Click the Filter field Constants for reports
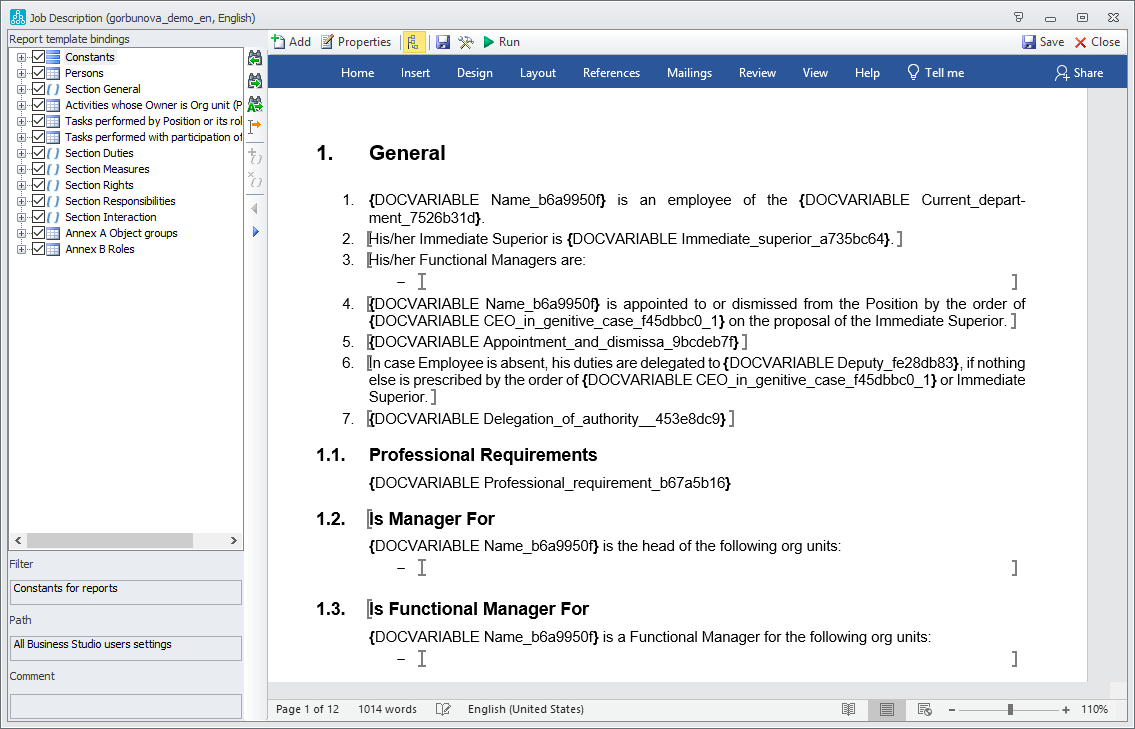This screenshot has height=729, width=1135. click(x=126, y=592)
